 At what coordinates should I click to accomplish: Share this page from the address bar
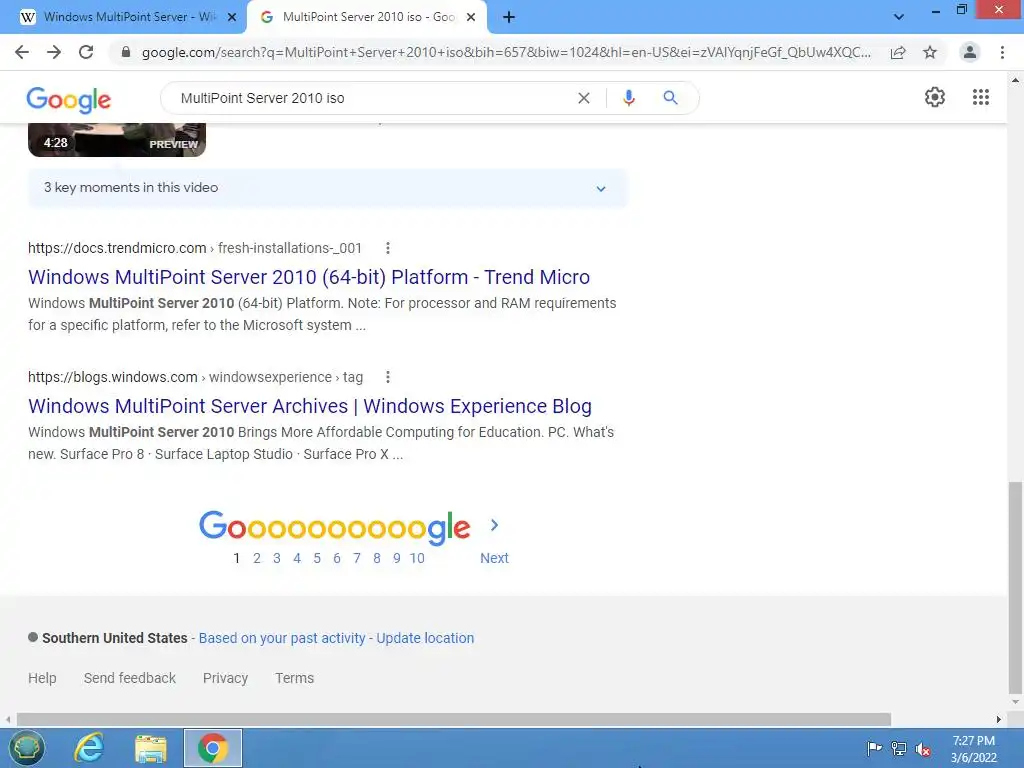[x=898, y=52]
